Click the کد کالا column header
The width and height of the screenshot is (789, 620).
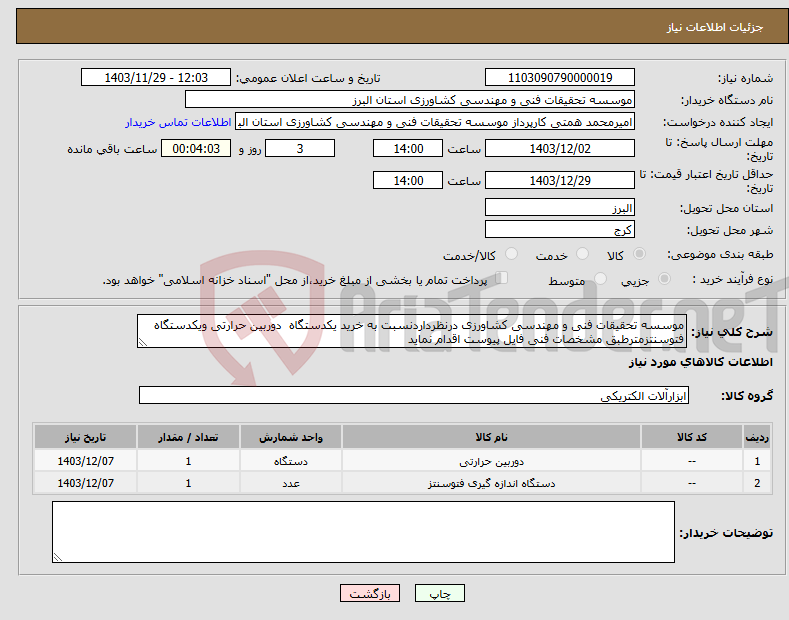coord(692,437)
